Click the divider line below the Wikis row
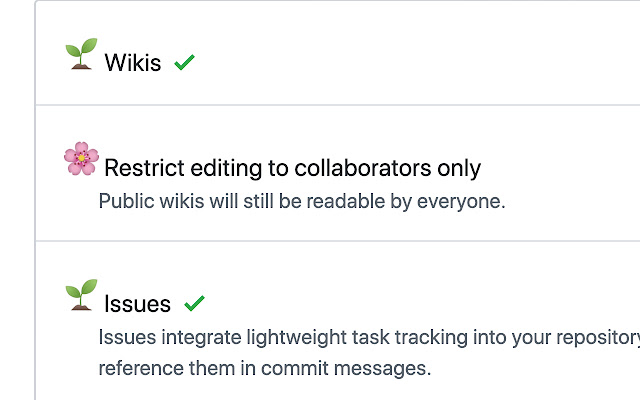Viewport: 640px width, 400px height. point(338,105)
